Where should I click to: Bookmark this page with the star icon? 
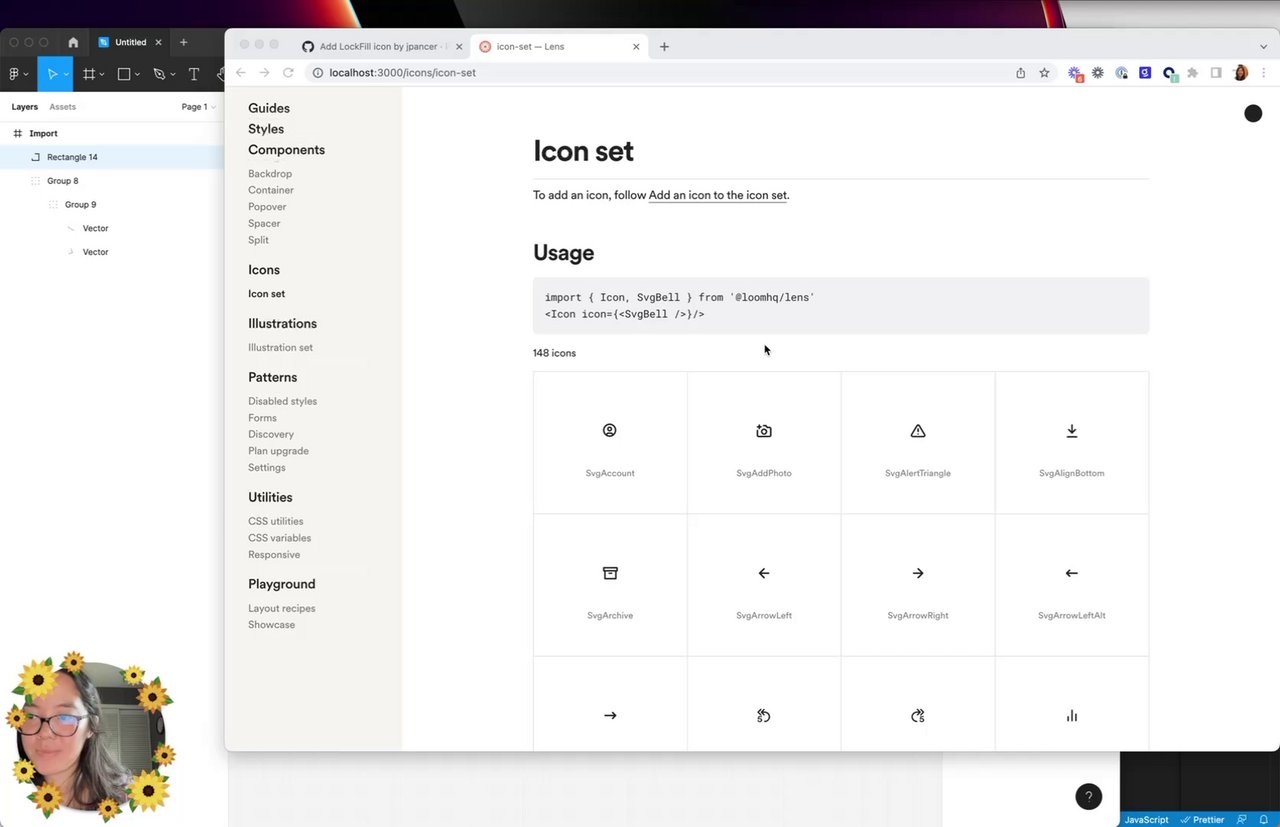[1044, 73]
